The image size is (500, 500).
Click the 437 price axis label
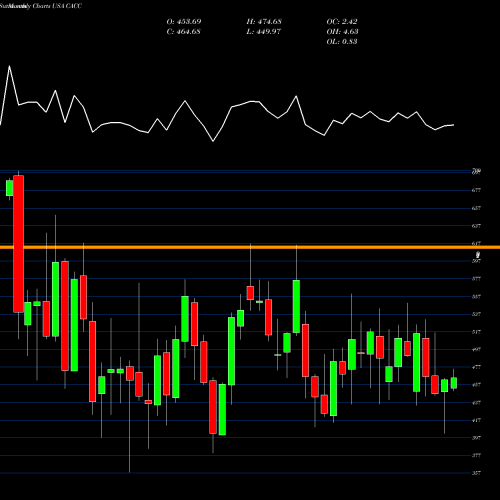(x=476, y=403)
